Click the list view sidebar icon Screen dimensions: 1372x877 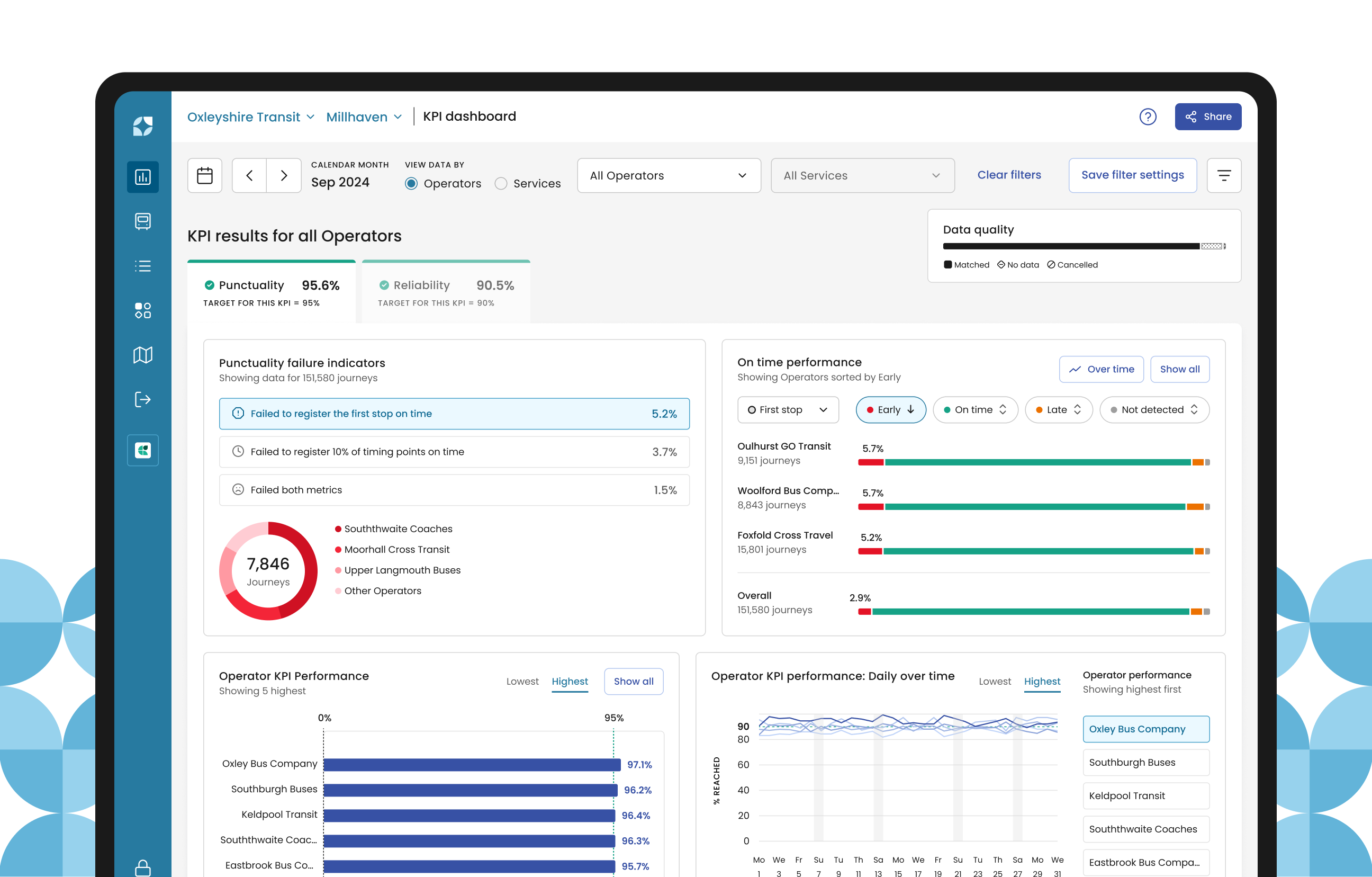tap(142, 266)
